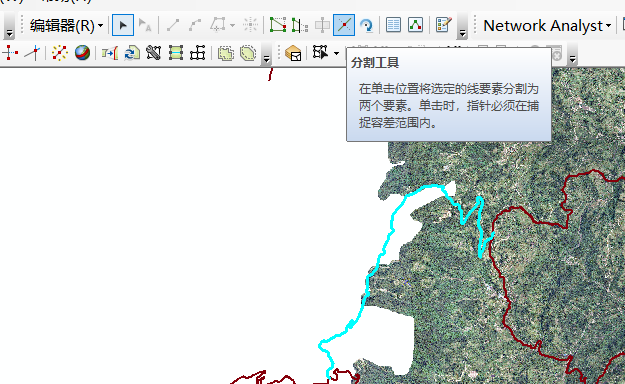625x384 pixels.
Task: Select the Align To Shape tool
Action: pyautogui.click(x=176, y=53)
